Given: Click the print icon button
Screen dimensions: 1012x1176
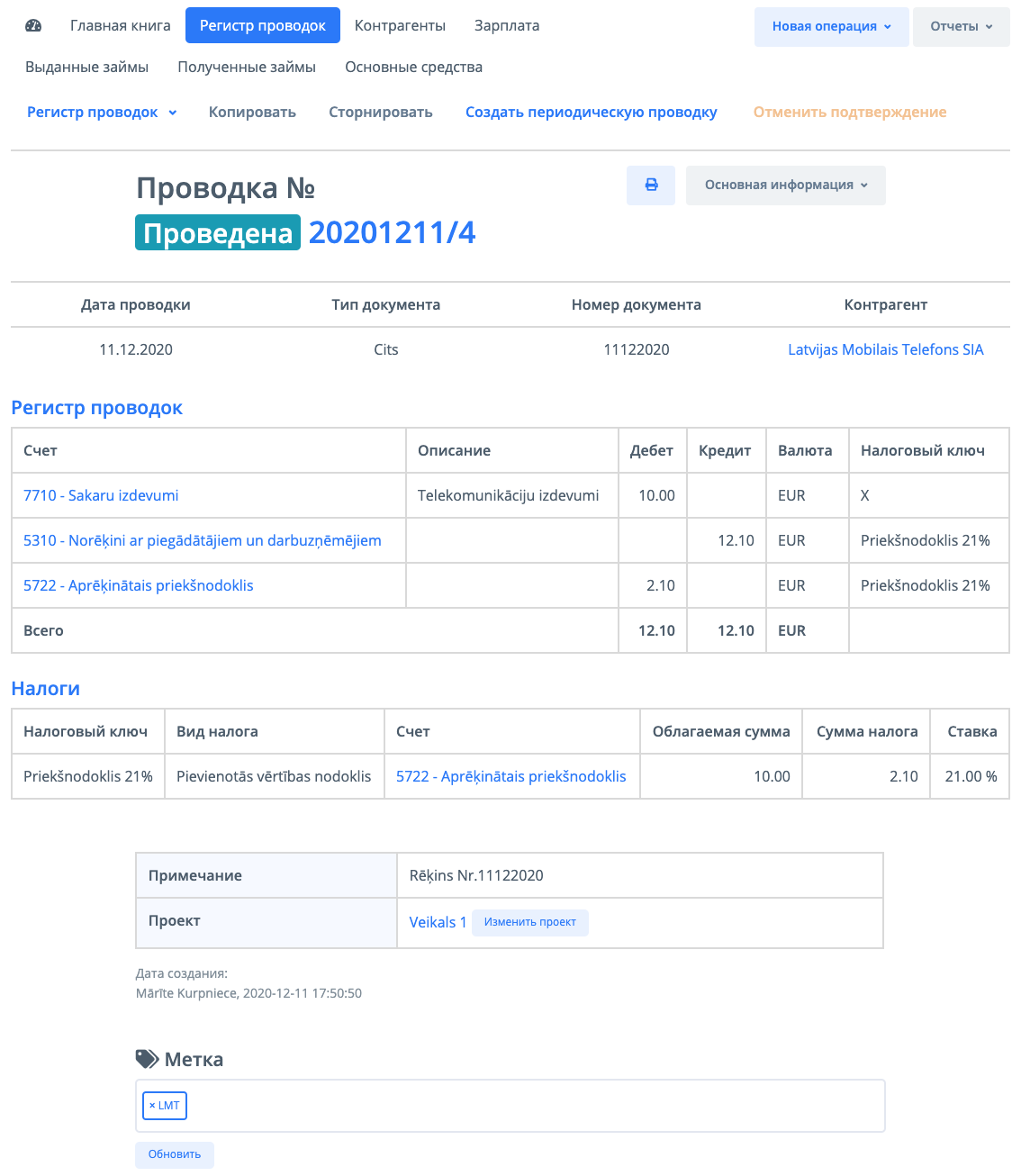Looking at the screenshot, I should pos(651,185).
